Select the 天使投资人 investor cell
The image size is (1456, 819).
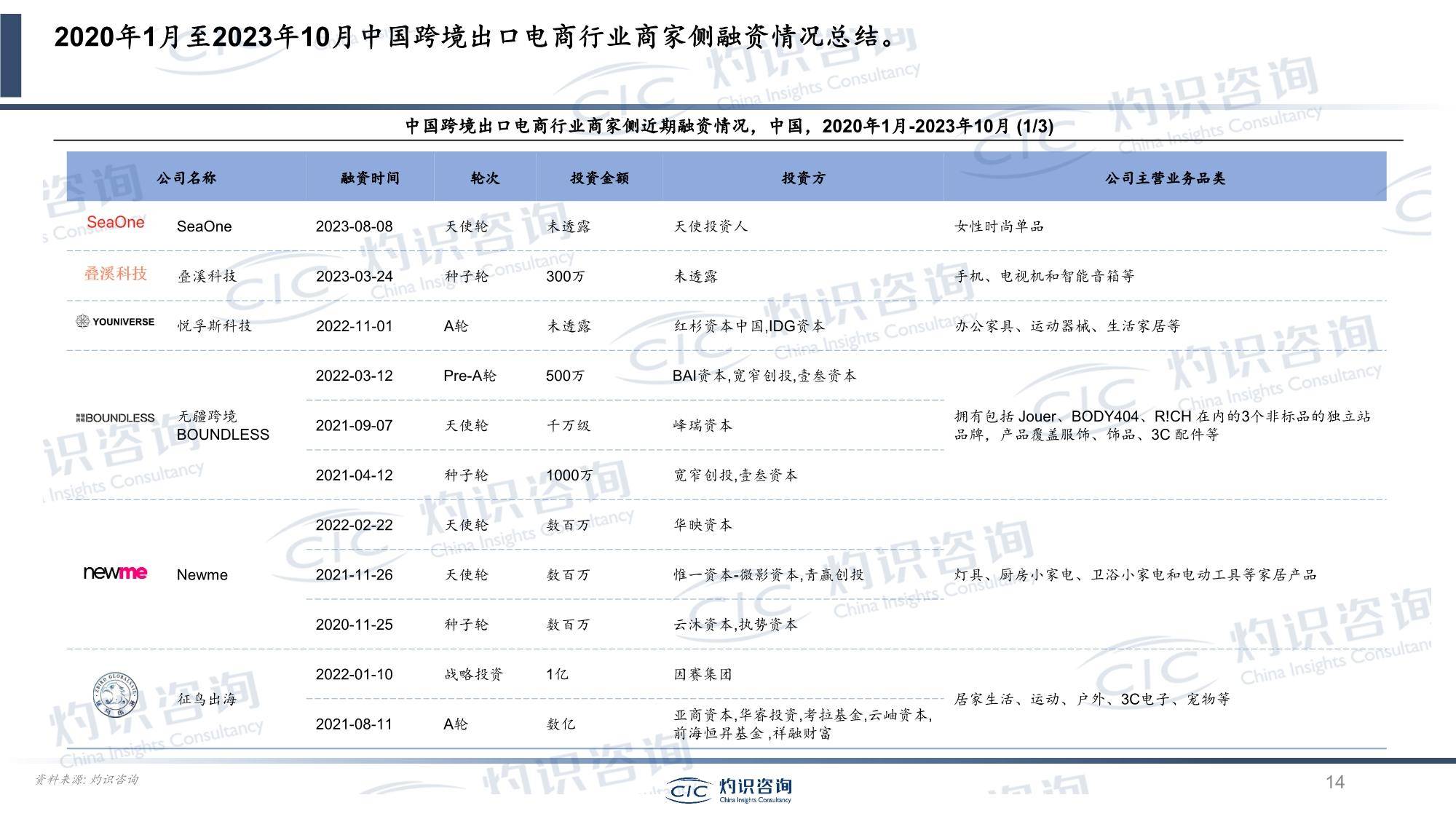tap(711, 226)
